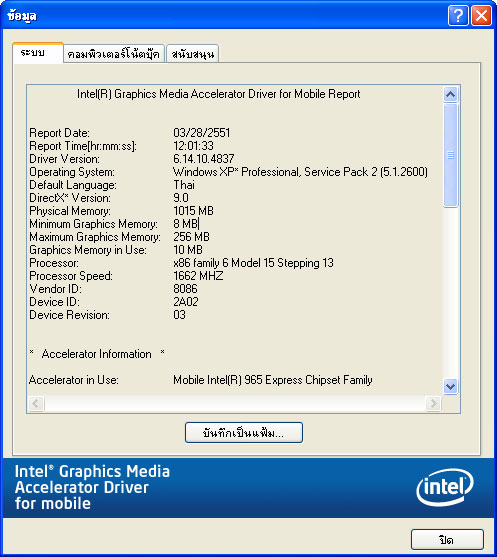The width and height of the screenshot is (497, 557).
Task: Click the Operating System label
Action: pos(72,172)
